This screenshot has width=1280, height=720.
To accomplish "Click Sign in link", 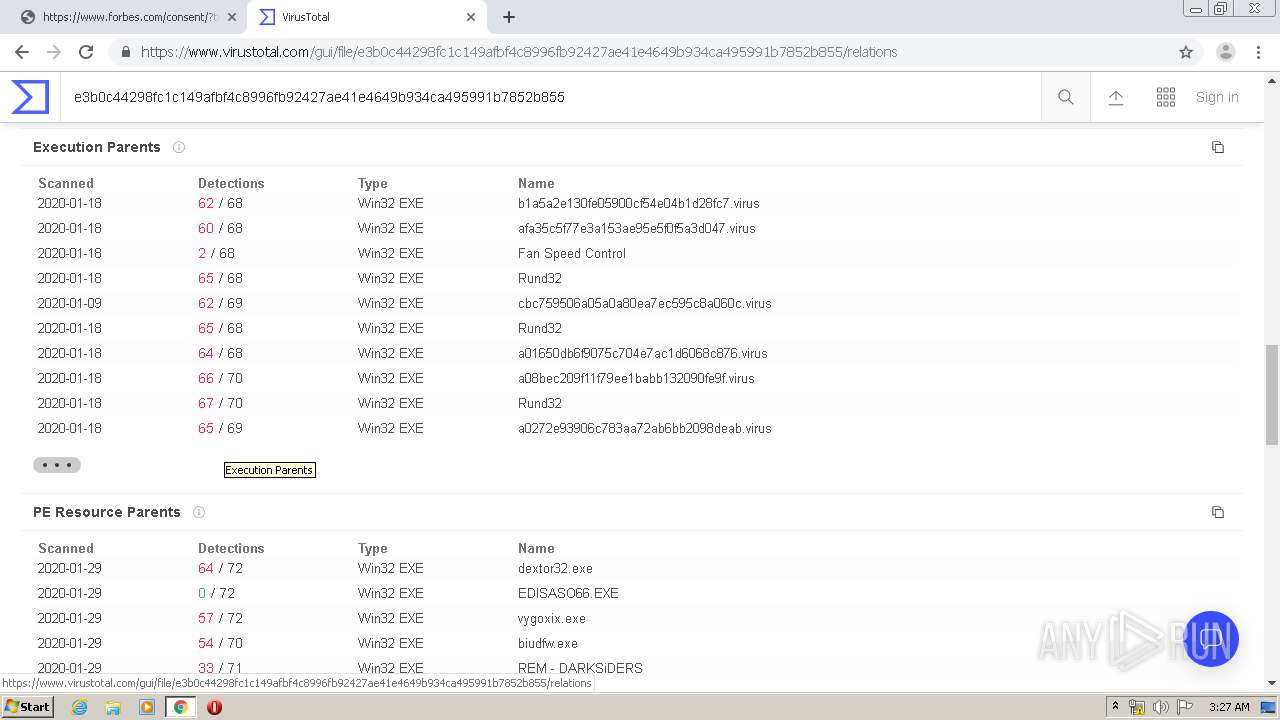I will 1217,97.
